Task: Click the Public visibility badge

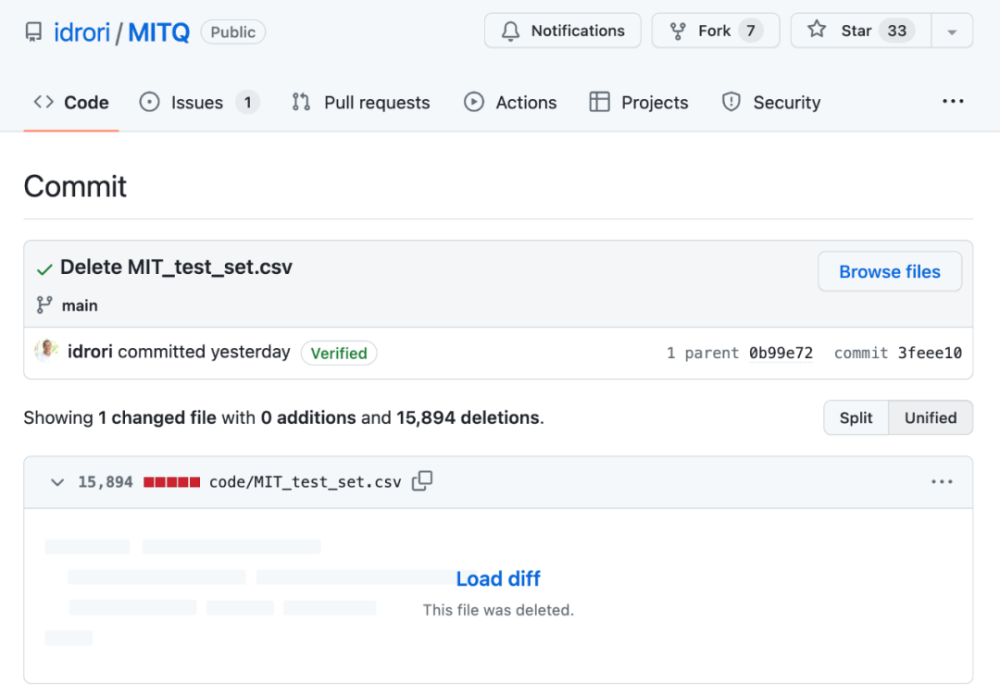Action: [x=233, y=32]
